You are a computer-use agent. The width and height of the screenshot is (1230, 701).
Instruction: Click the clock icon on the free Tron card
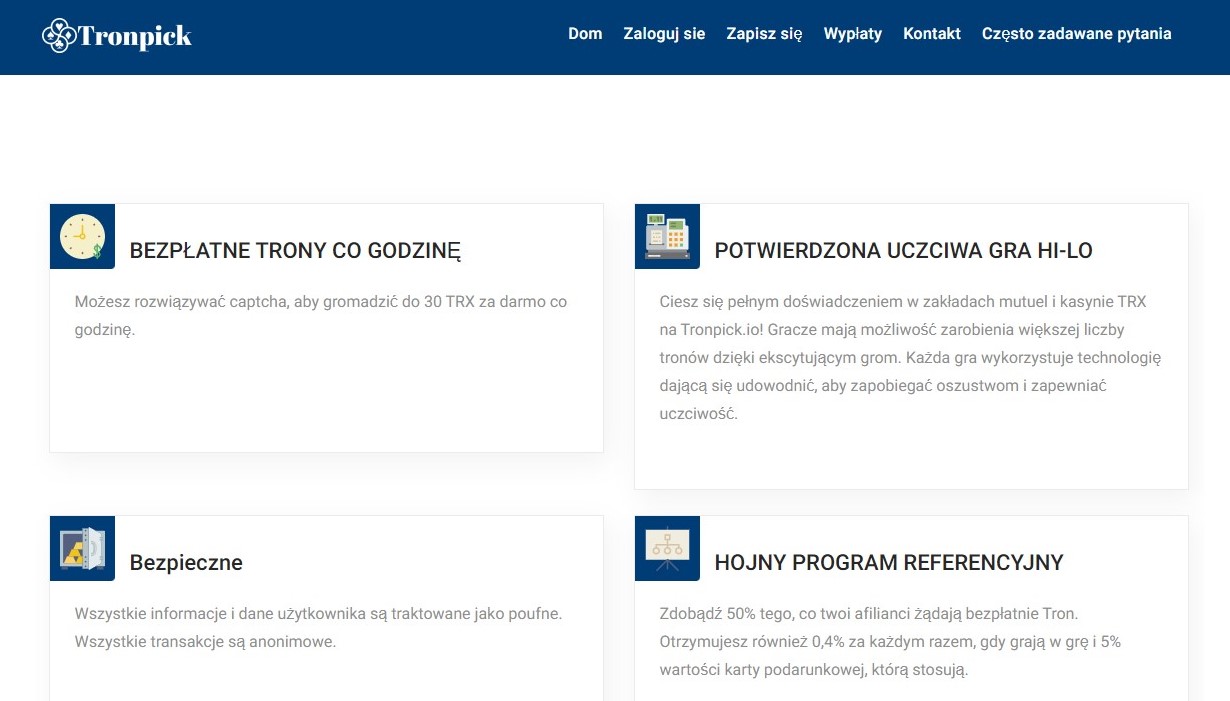click(82, 237)
